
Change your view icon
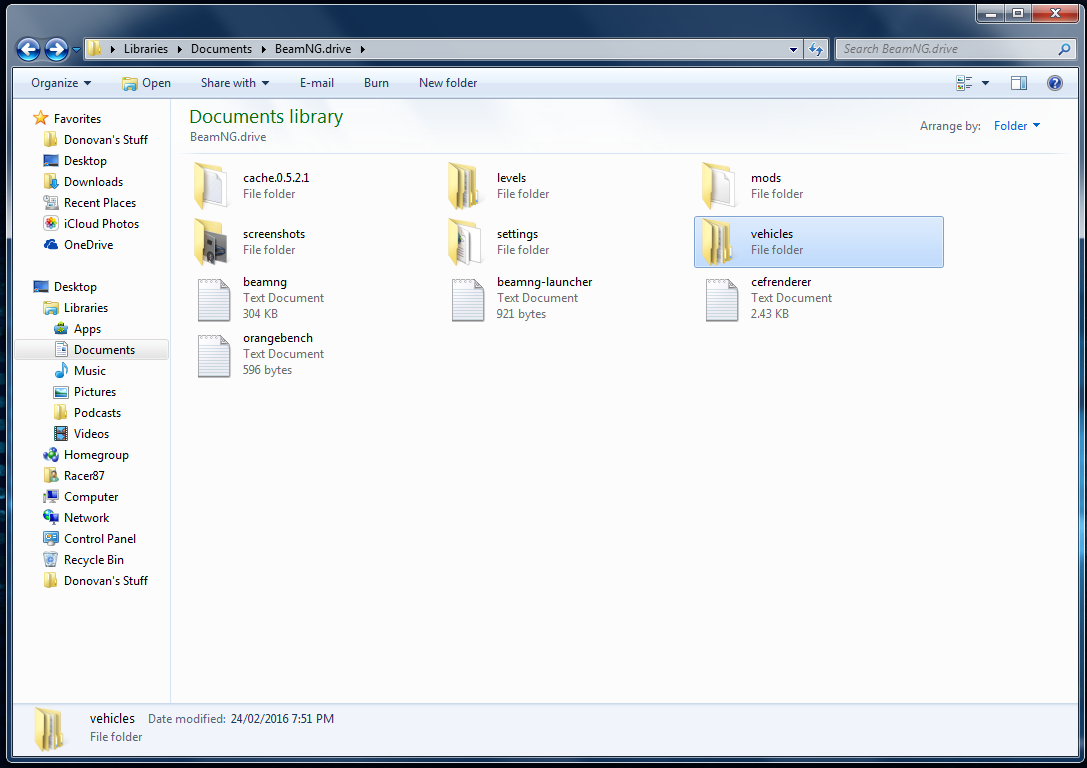pos(964,83)
